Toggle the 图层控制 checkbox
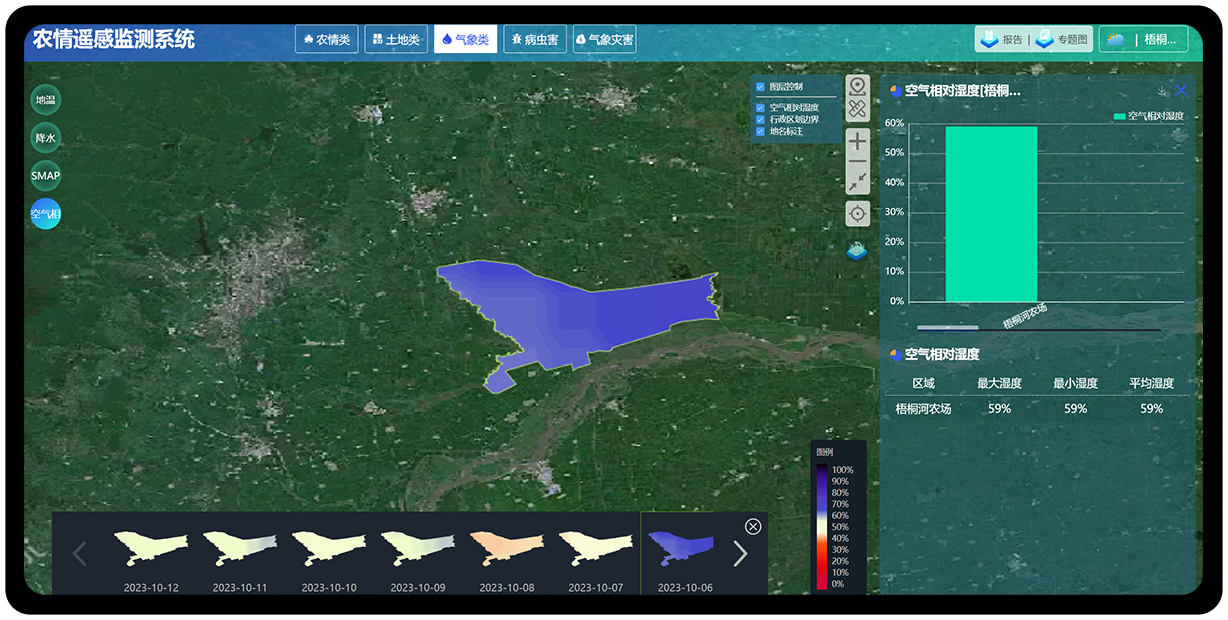The width and height of the screenshot is (1228, 620). (x=760, y=87)
